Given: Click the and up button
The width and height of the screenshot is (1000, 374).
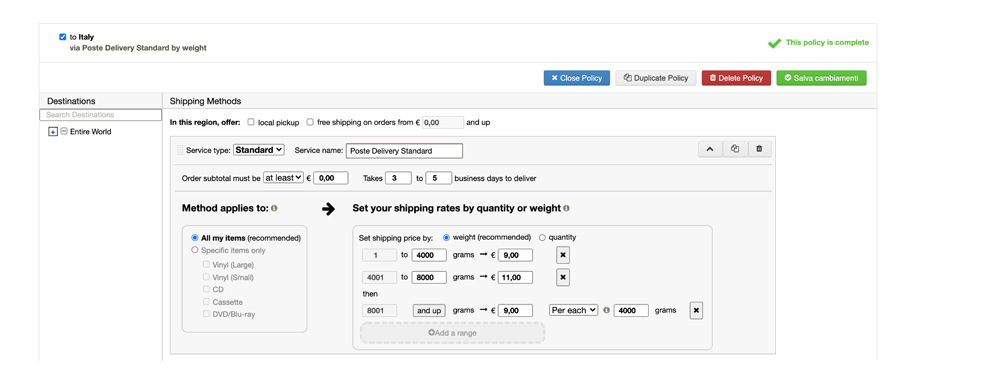Looking at the screenshot, I should tap(429, 311).
